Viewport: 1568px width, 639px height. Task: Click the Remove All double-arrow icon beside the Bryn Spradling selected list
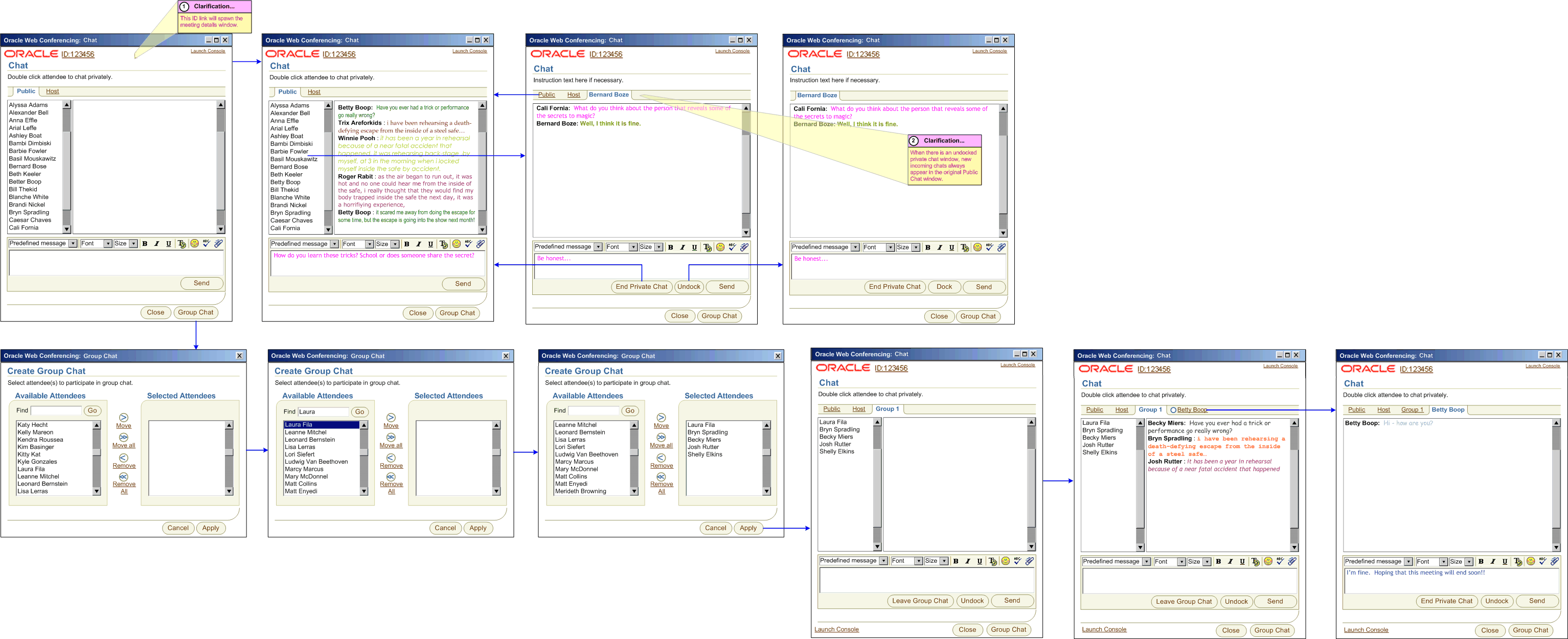pyautogui.click(x=661, y=476)
